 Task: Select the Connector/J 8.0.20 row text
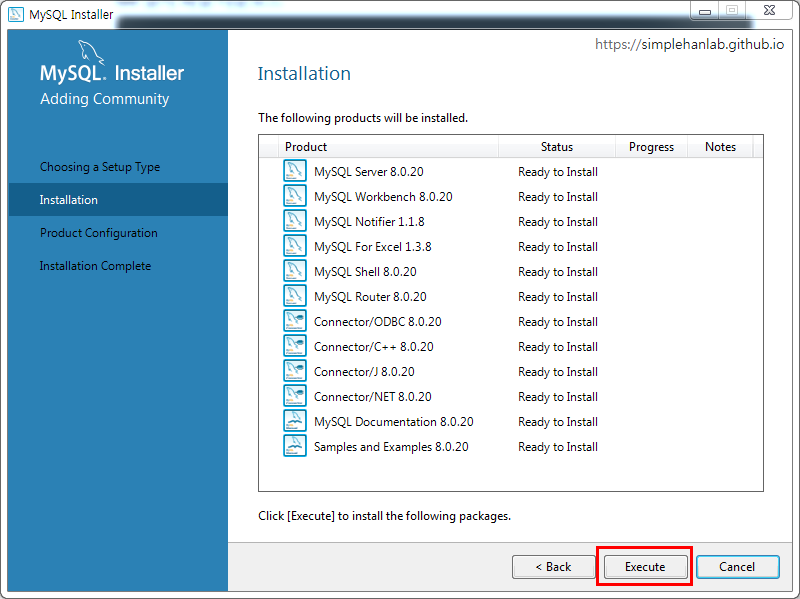(x=364, y=372)
